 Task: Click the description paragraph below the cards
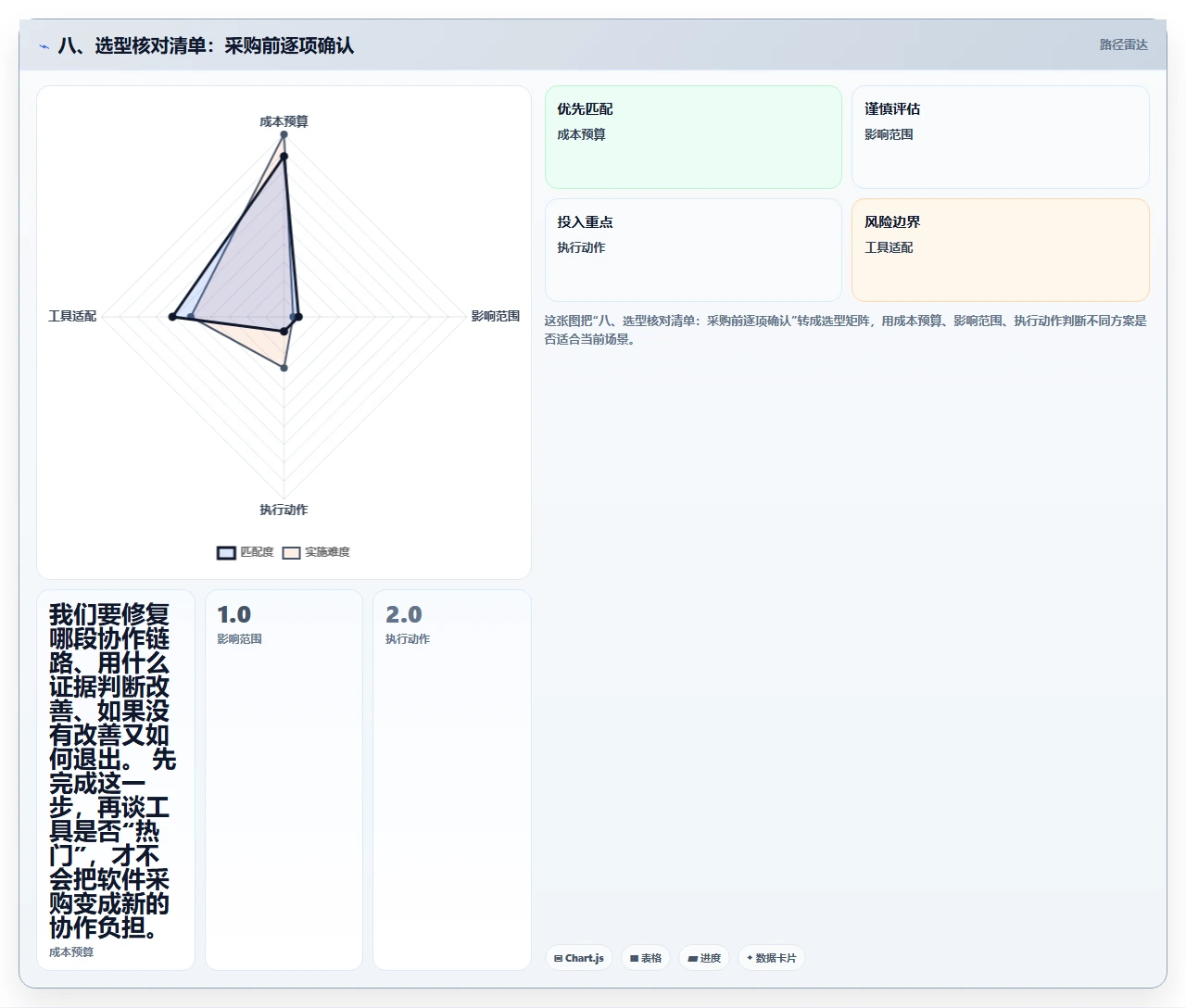[x=845, y=330]
